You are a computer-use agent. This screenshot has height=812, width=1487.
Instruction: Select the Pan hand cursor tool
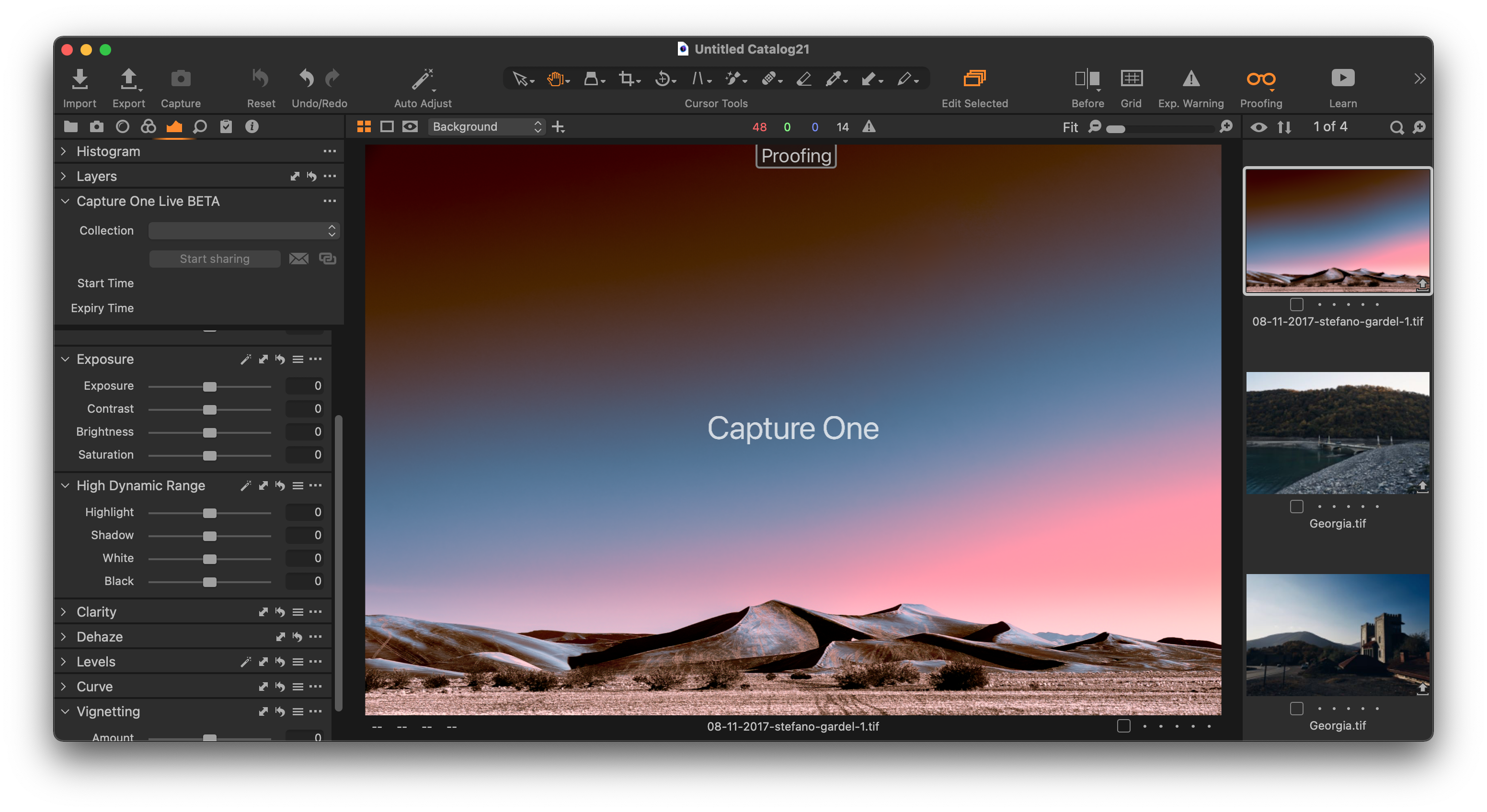(555, 79)
